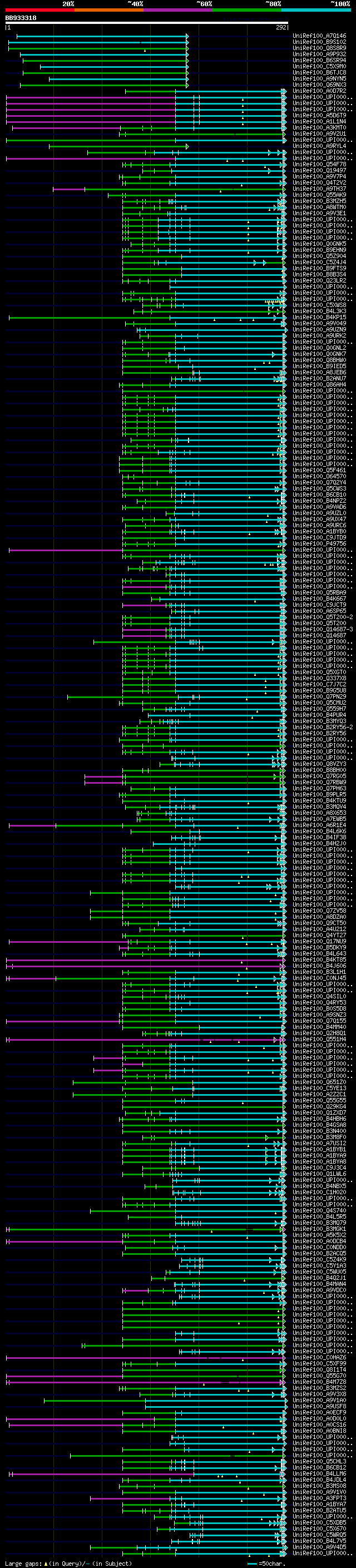Image resolution: width=356 pixels, height=1568 pixels.
Task: Select the UniRef100_Q54F78 label
Action: [x=319, y=164]
